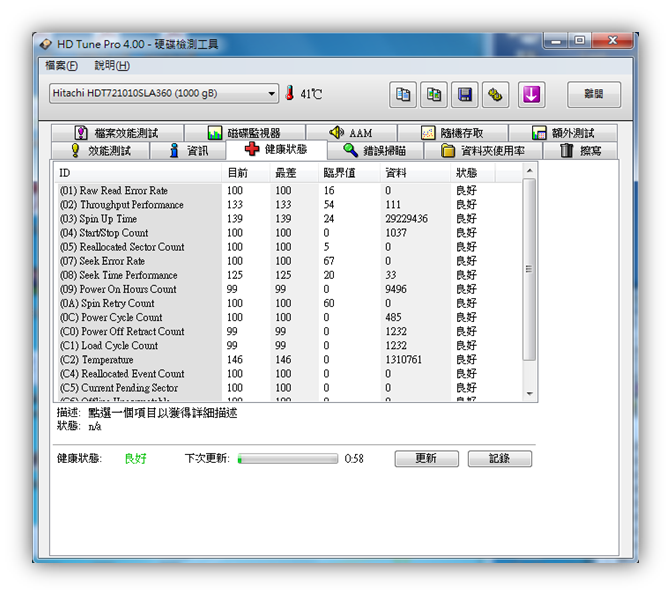671x595 pixels.
Task: Click the 更新 update button
Action: (426, 459)
